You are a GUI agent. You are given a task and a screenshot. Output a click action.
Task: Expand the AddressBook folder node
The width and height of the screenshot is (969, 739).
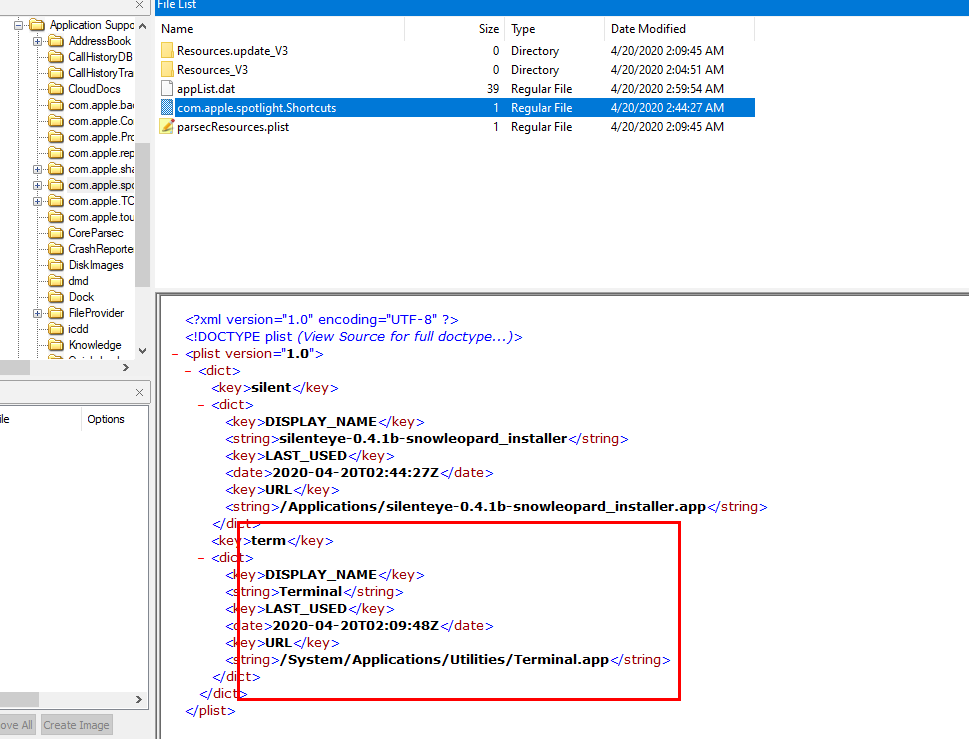click(38, 41)
